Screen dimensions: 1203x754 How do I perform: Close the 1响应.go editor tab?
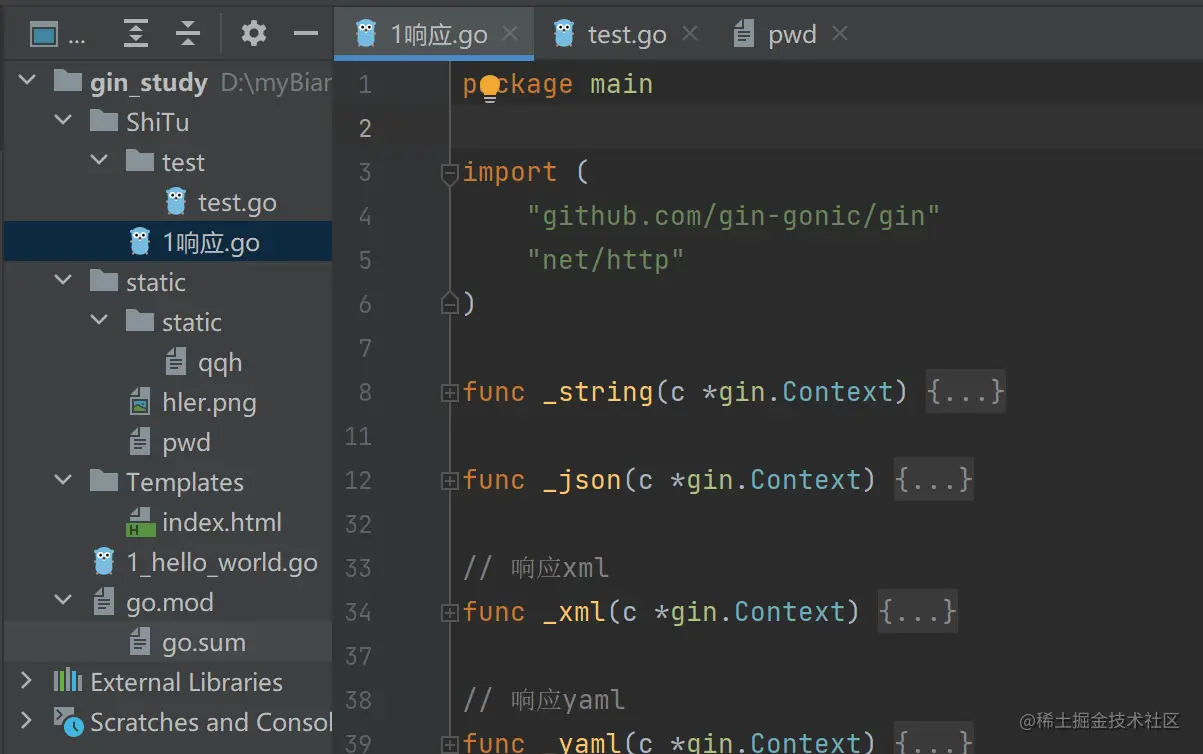coord(510,34)
